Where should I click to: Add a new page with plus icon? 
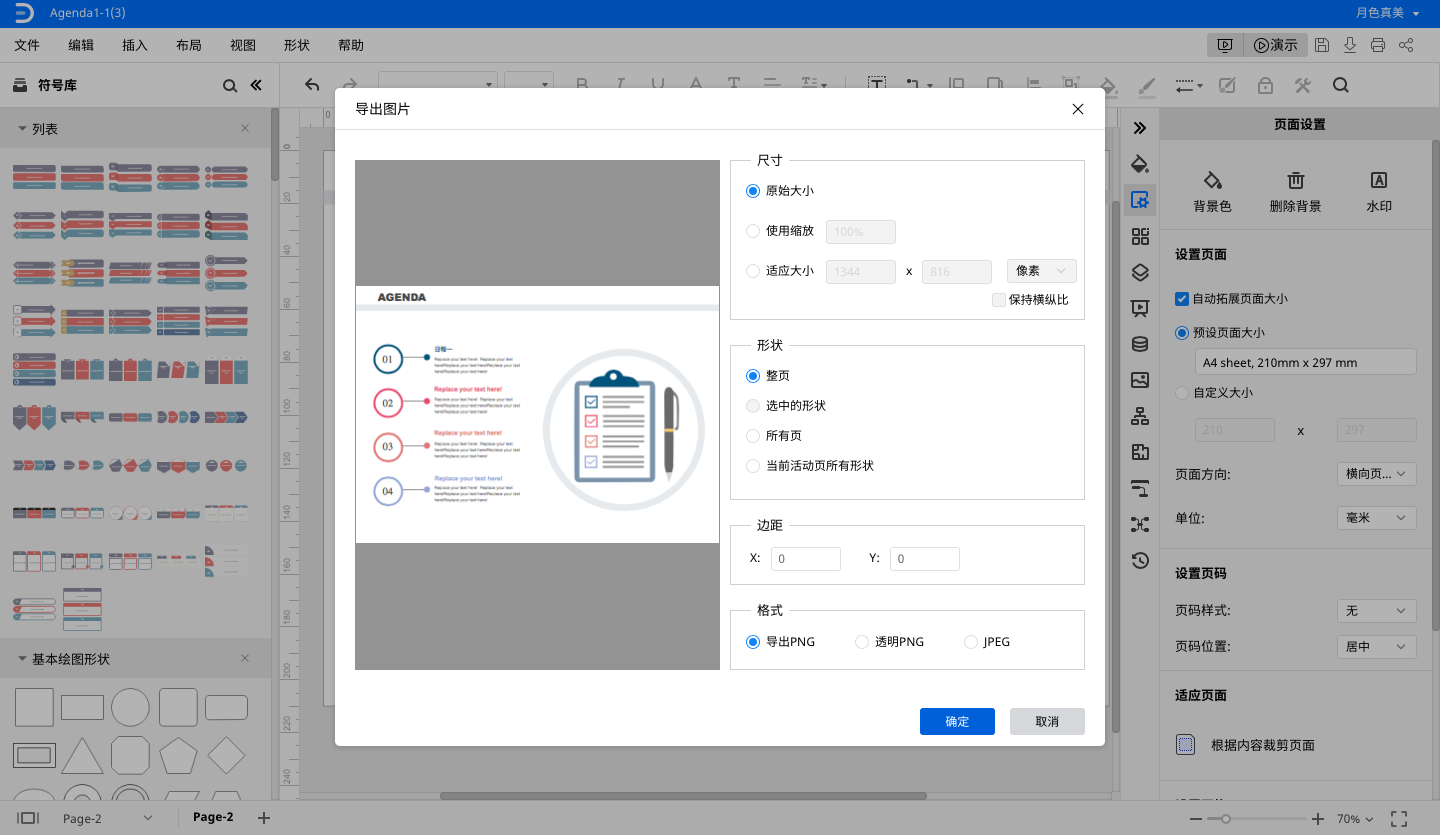click(264, 818)
